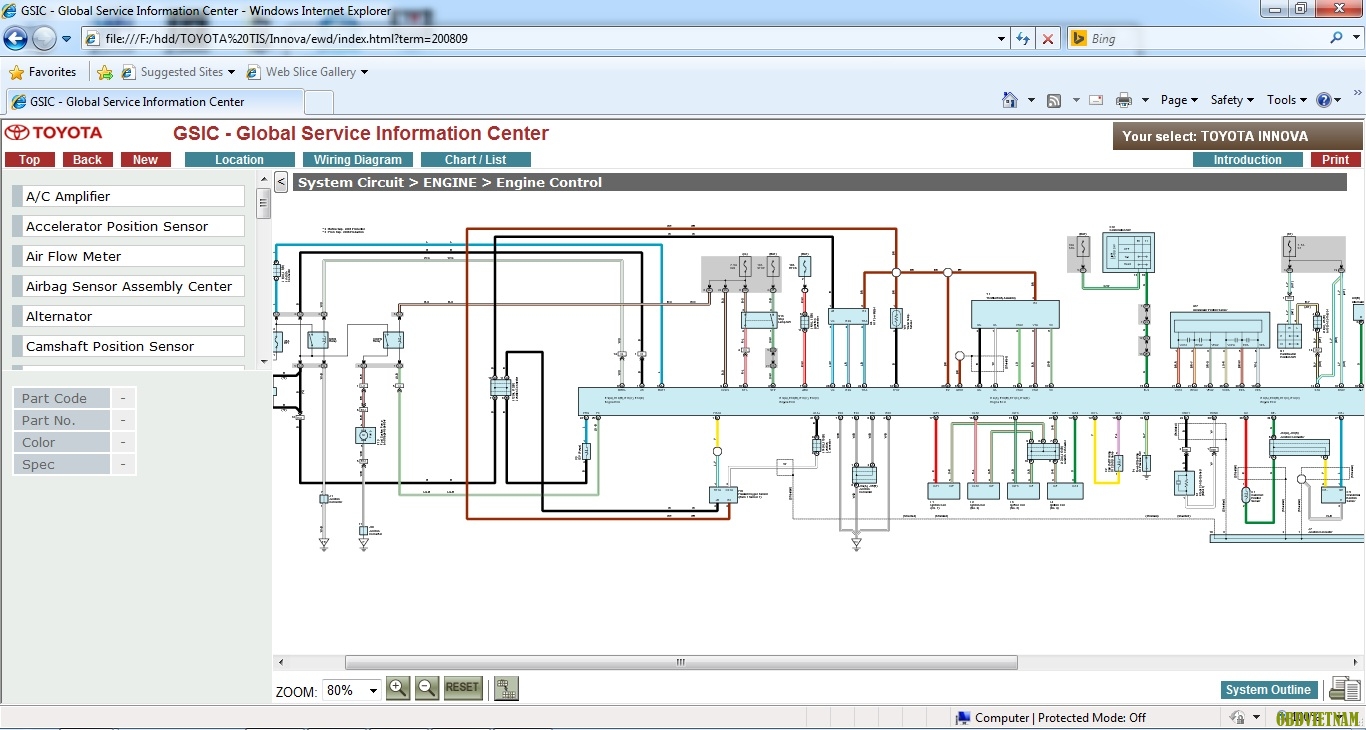Viewport: 1366px width, 730px height.
Task: Open Suggested Sites dropdown
Action: tap(178, 72)
